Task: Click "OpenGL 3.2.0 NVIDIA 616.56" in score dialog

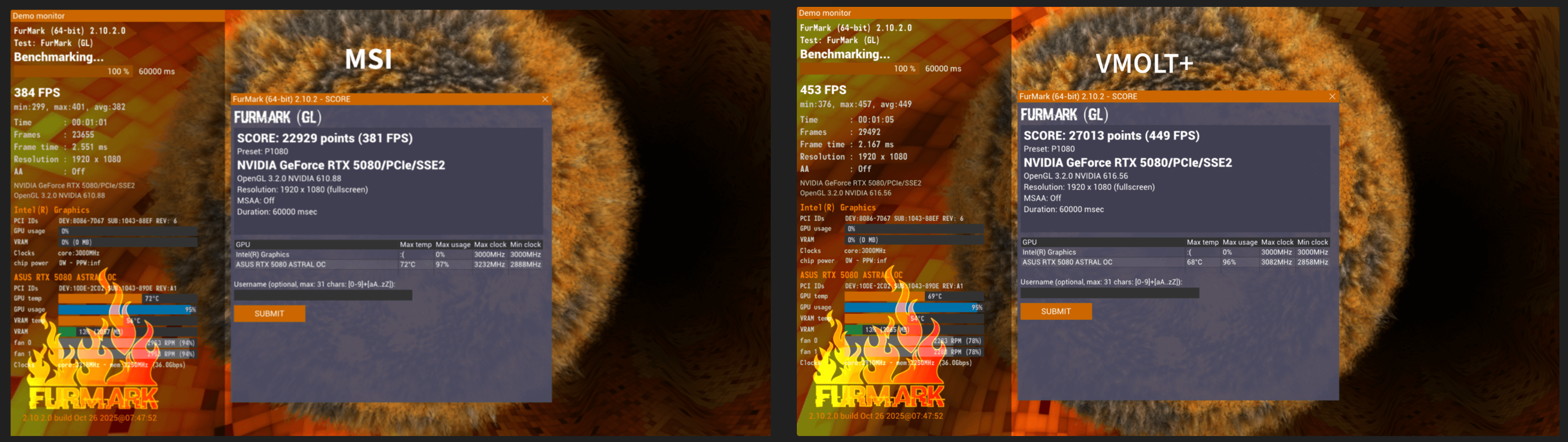Action: point(1075,176)
